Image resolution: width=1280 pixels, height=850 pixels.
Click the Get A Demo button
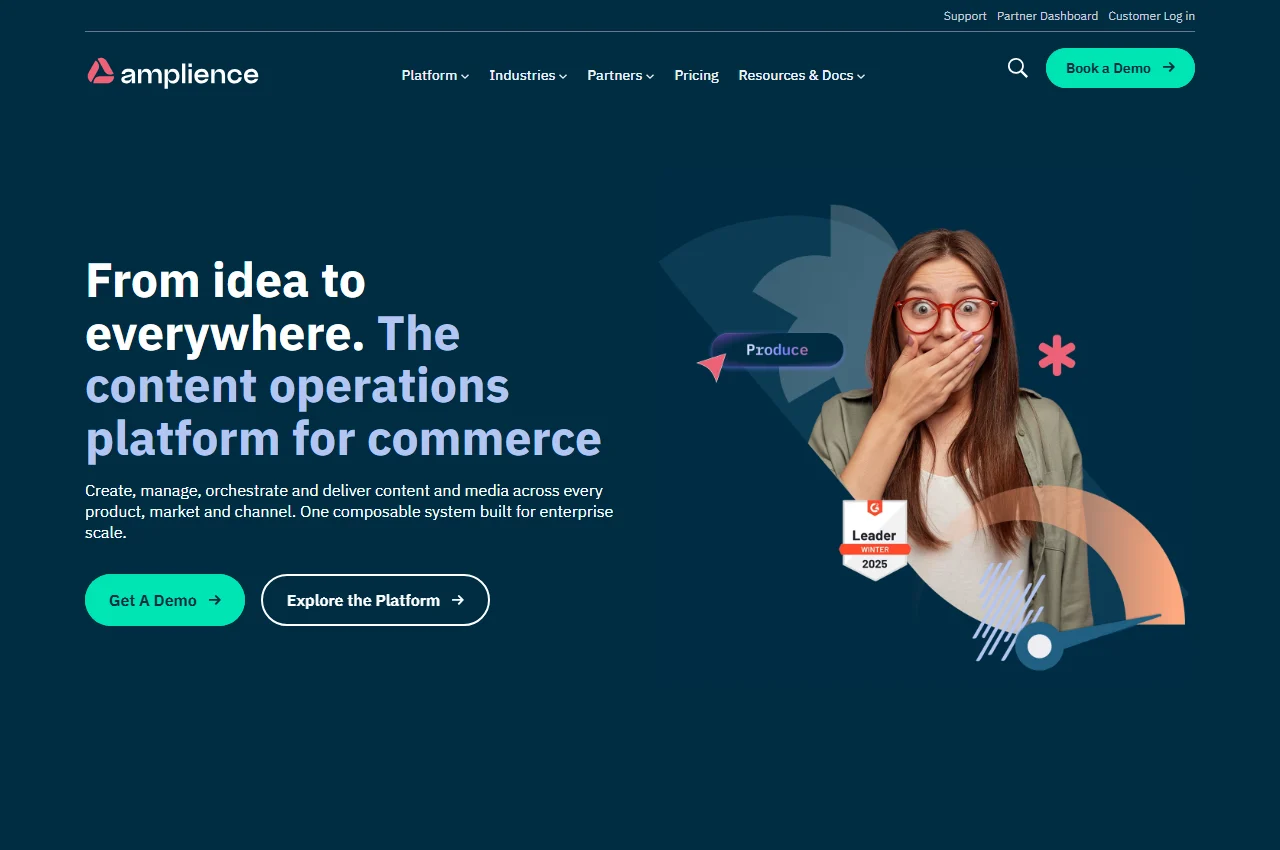(165, 600)
